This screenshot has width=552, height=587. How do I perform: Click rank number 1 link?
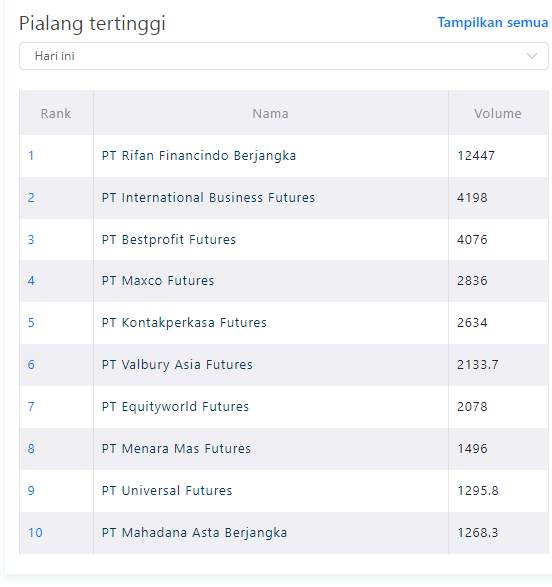(x=31, y=155)
